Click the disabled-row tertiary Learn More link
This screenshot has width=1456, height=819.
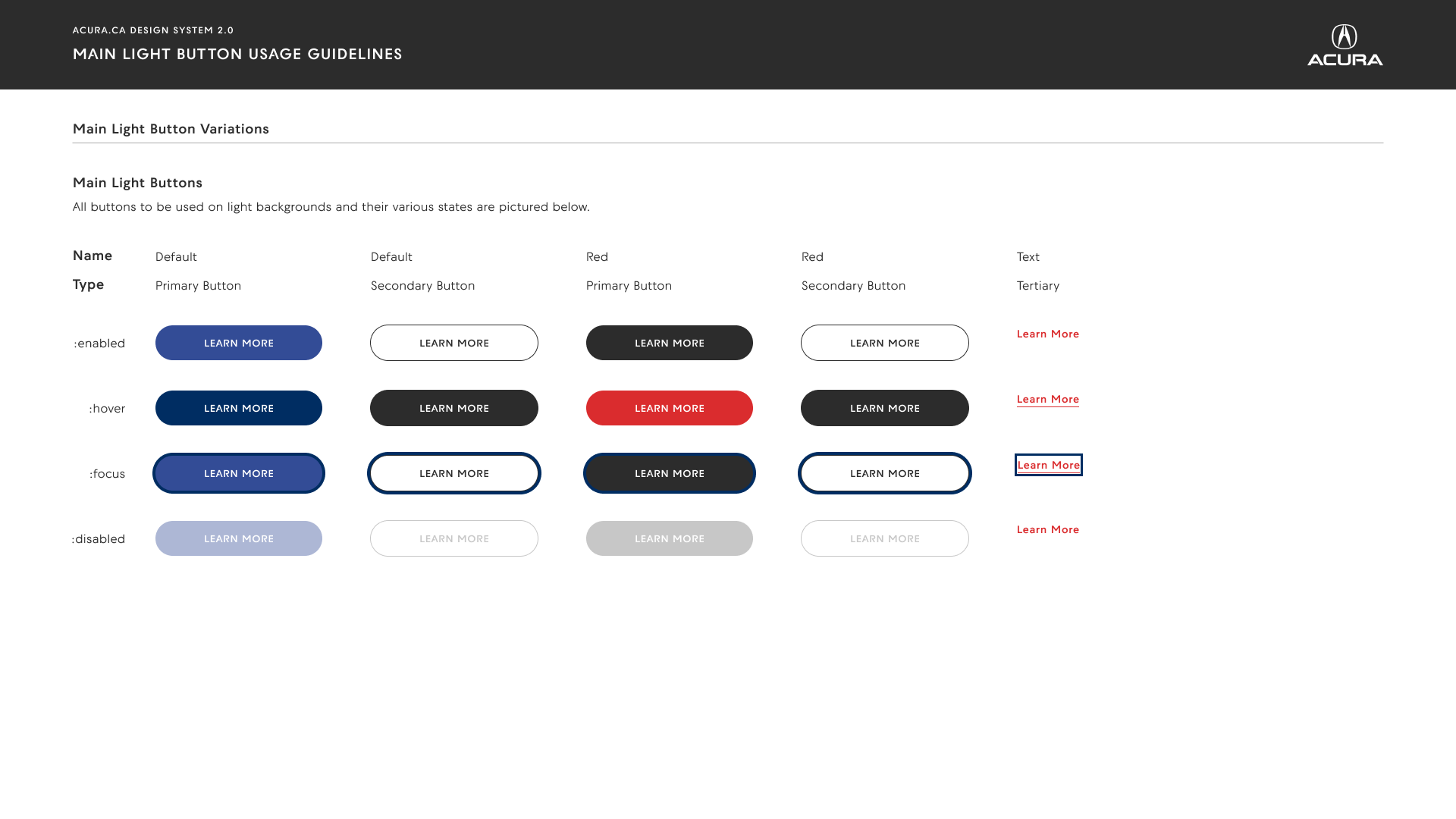1048,529
